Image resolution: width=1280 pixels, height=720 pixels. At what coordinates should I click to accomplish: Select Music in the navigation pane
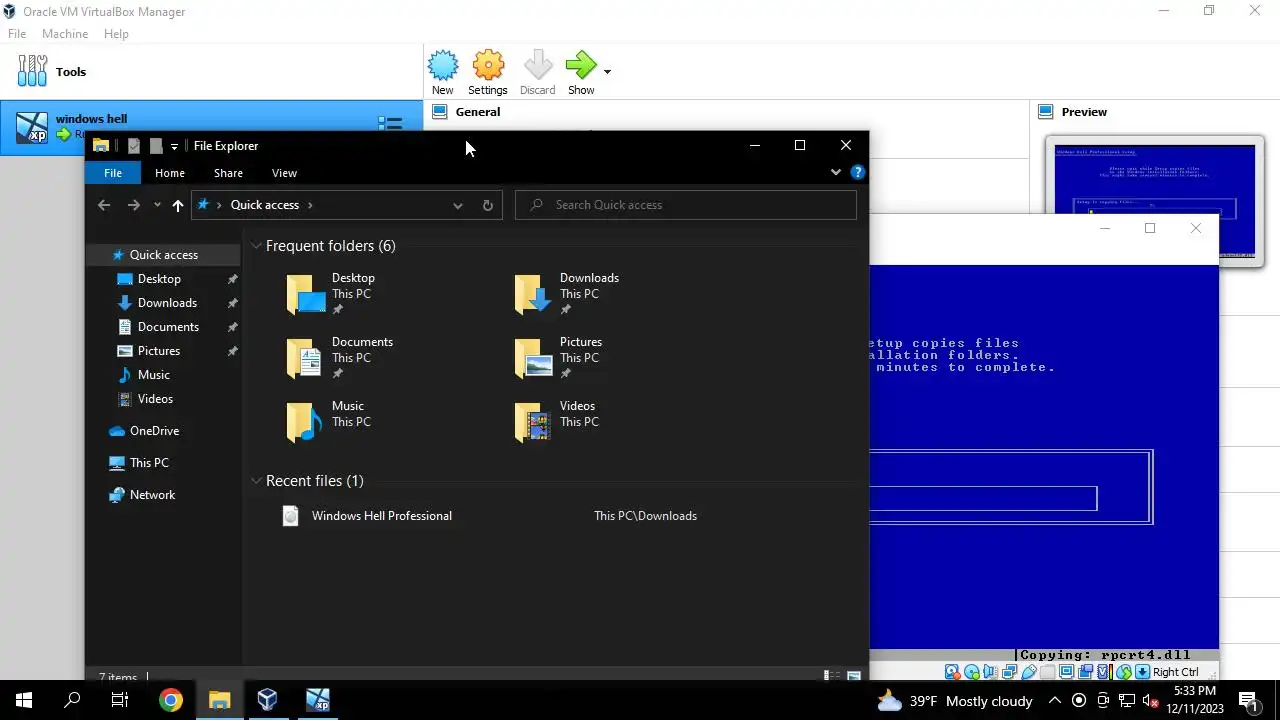(153, 375)
